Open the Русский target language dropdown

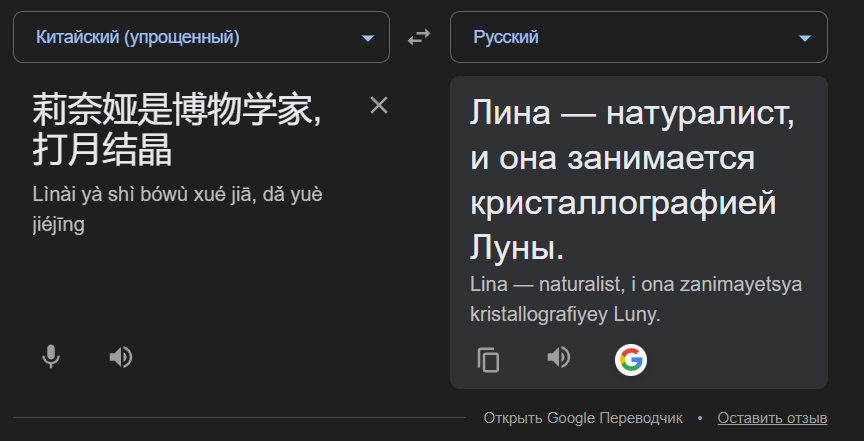tap(638, 37)
